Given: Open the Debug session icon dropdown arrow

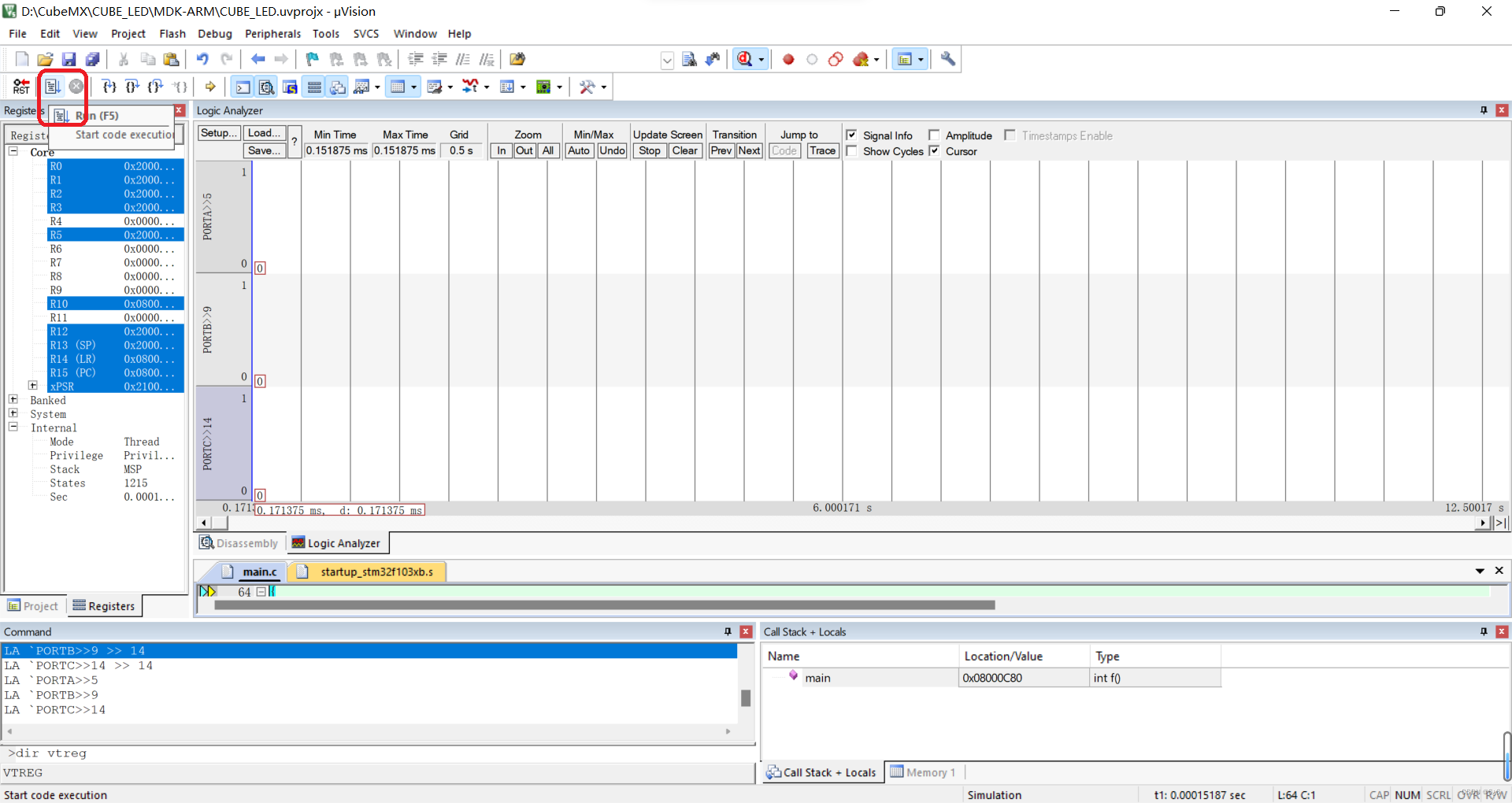Looking at the screenshot, I should tap(762, 59).
